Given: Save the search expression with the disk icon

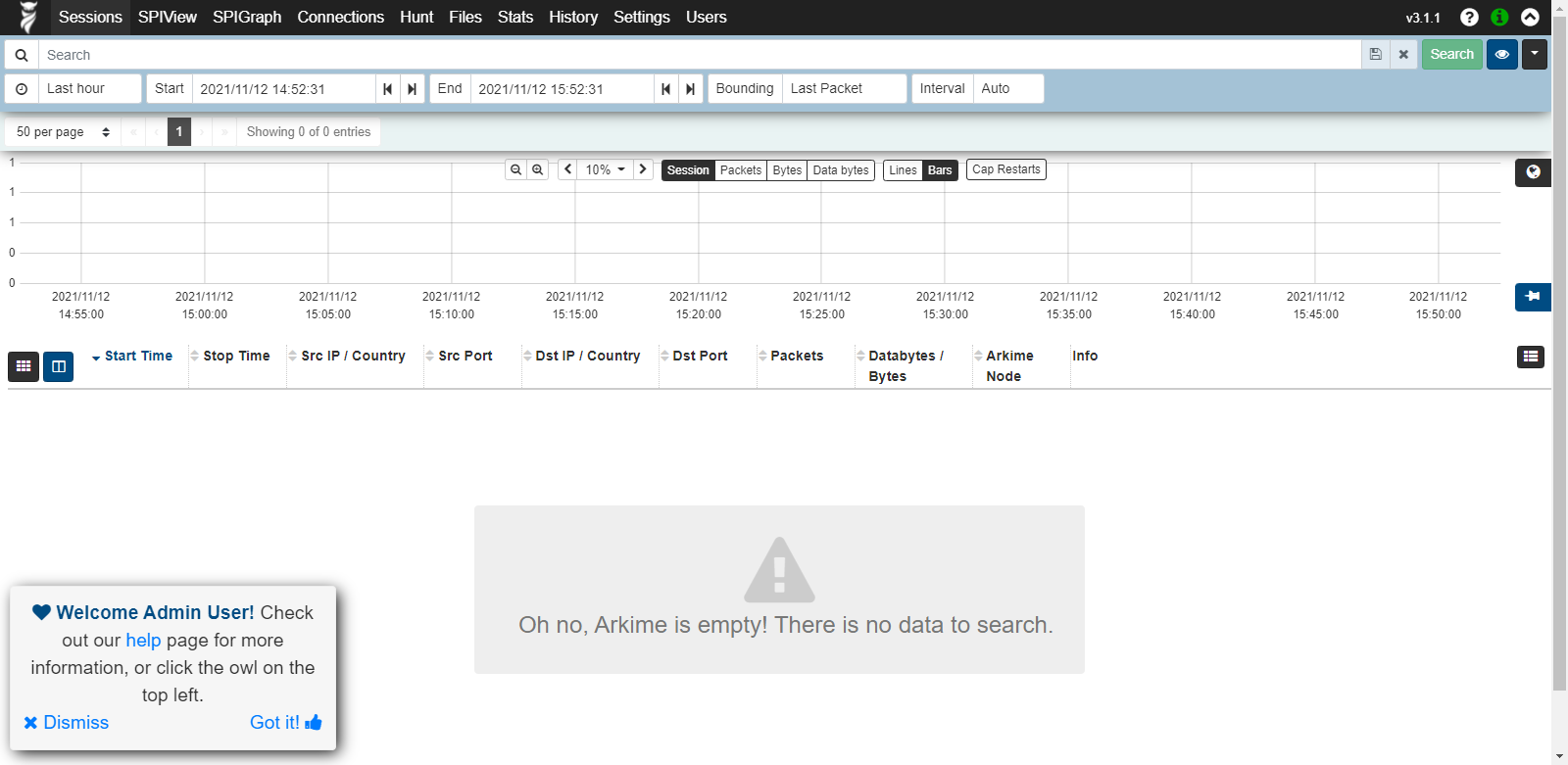Looking at the screenshot, I should tap(1376, 55).
